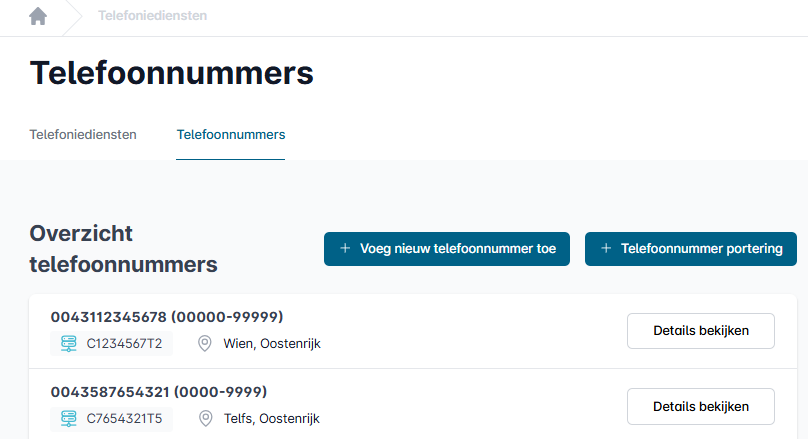
Task: Open phone number 0043587654321 (0000-9999)
Action: pyautogui.click(x=159, y=392)
